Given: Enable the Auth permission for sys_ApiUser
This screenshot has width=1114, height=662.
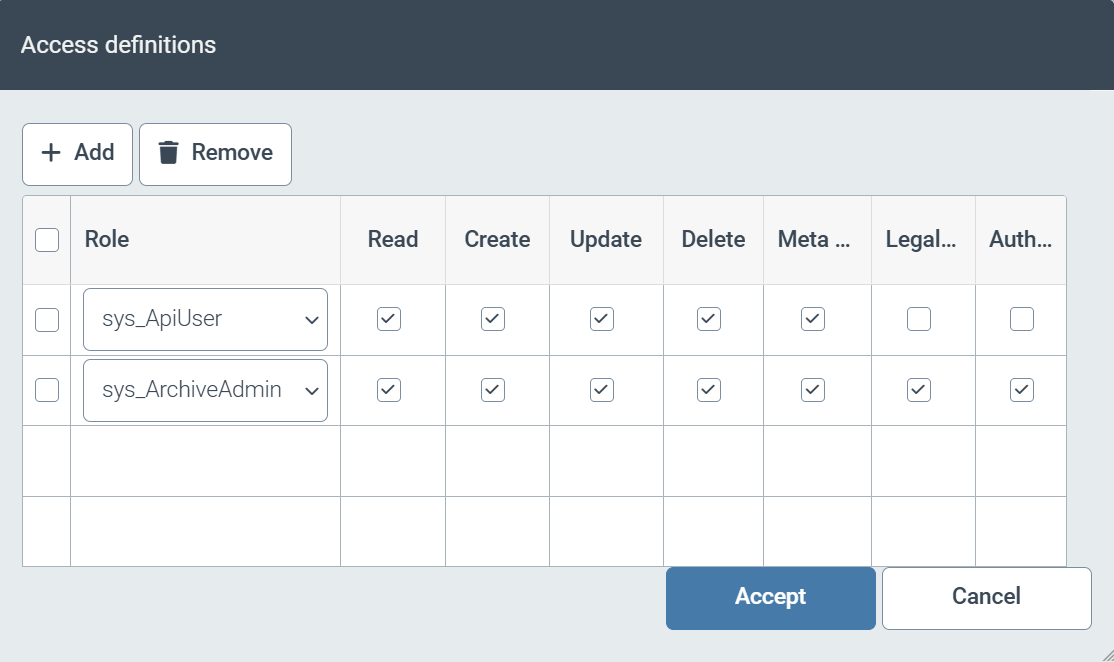Looking at the screenshot, I should tap(1021, 319).
